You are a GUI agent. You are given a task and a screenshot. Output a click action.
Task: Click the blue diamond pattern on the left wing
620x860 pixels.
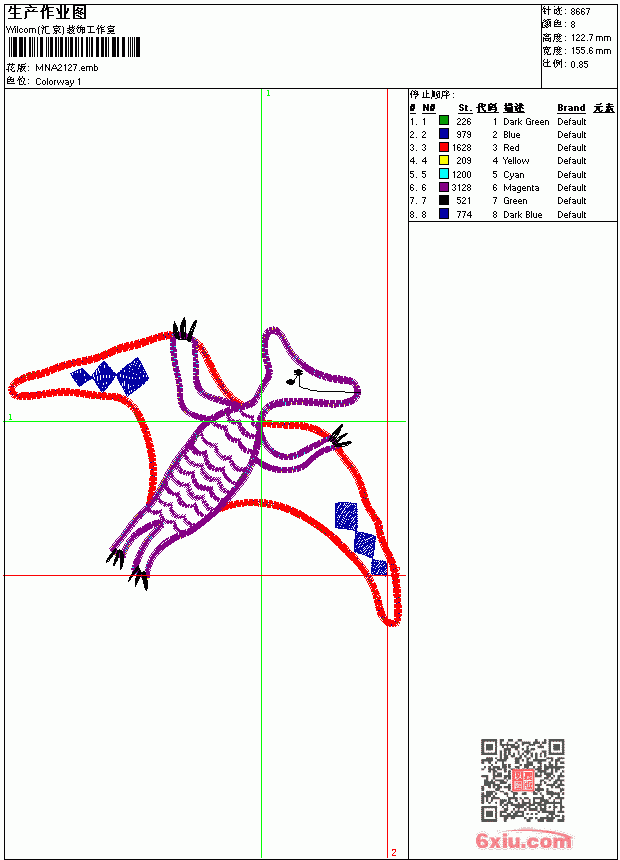(110, 376)
